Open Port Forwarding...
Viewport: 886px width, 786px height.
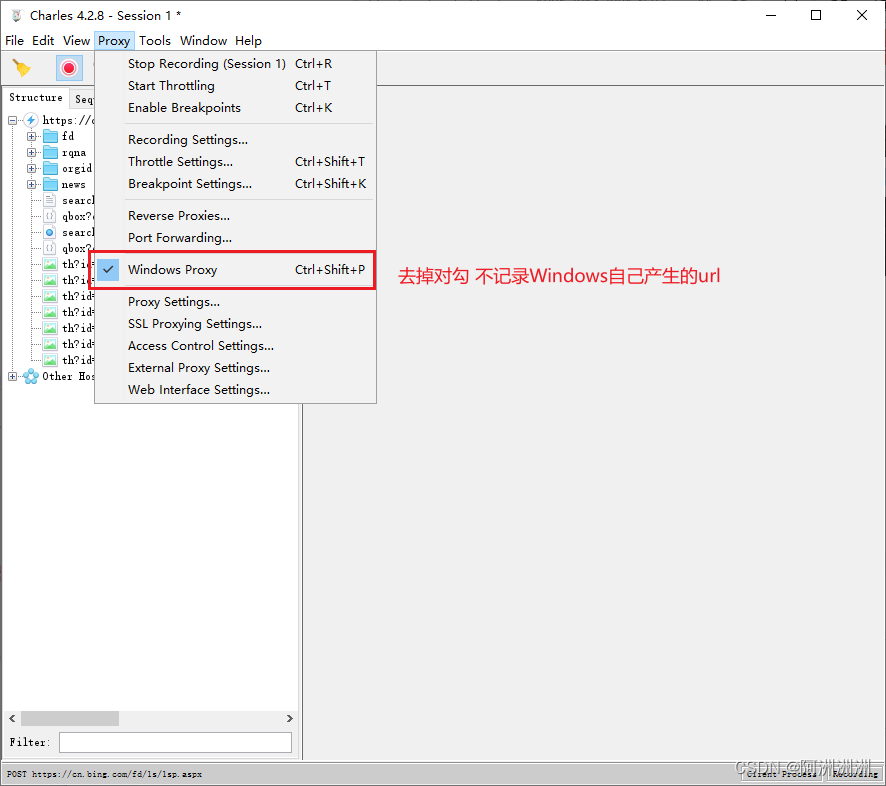pos(236,238)
